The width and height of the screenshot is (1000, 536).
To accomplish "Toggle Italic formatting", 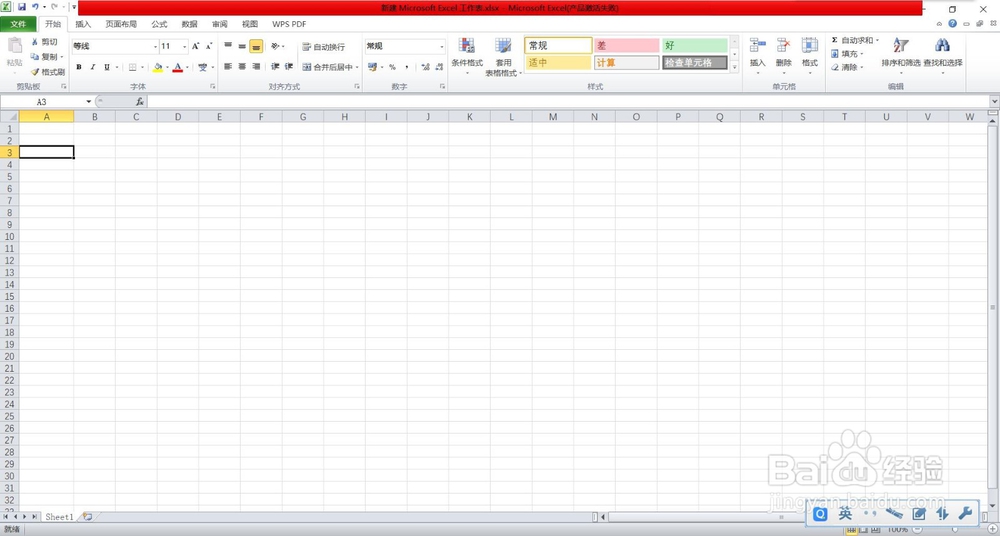I will click(x=93, y=67).
